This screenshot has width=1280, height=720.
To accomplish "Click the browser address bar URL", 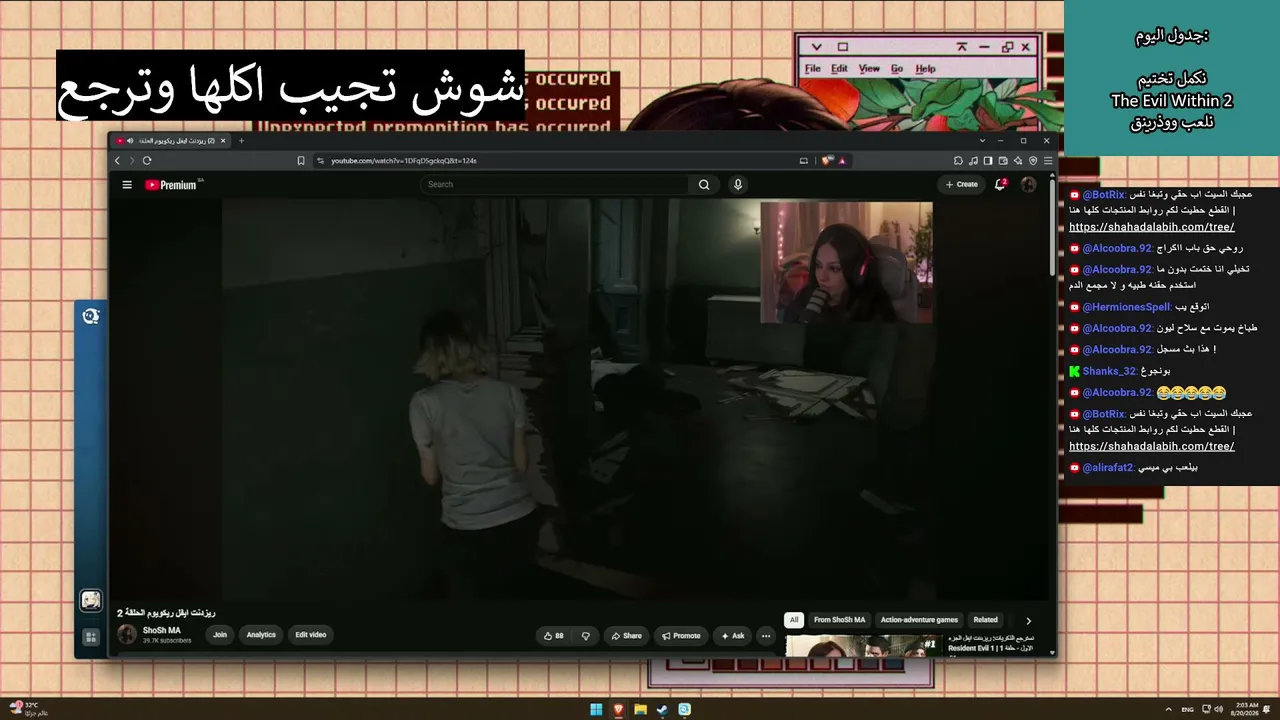I will point(404,160).
